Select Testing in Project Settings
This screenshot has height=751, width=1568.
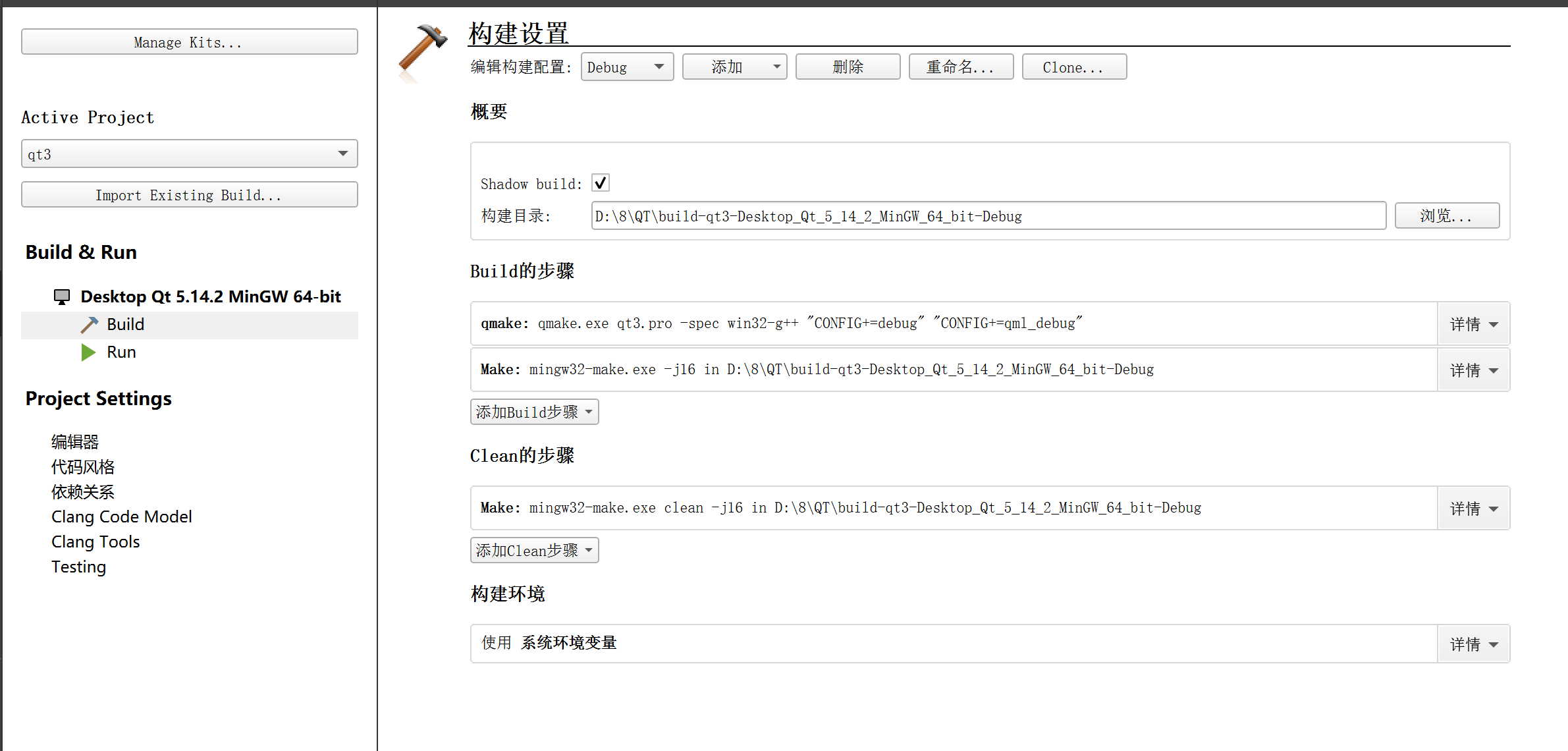[x=78, y=567]
